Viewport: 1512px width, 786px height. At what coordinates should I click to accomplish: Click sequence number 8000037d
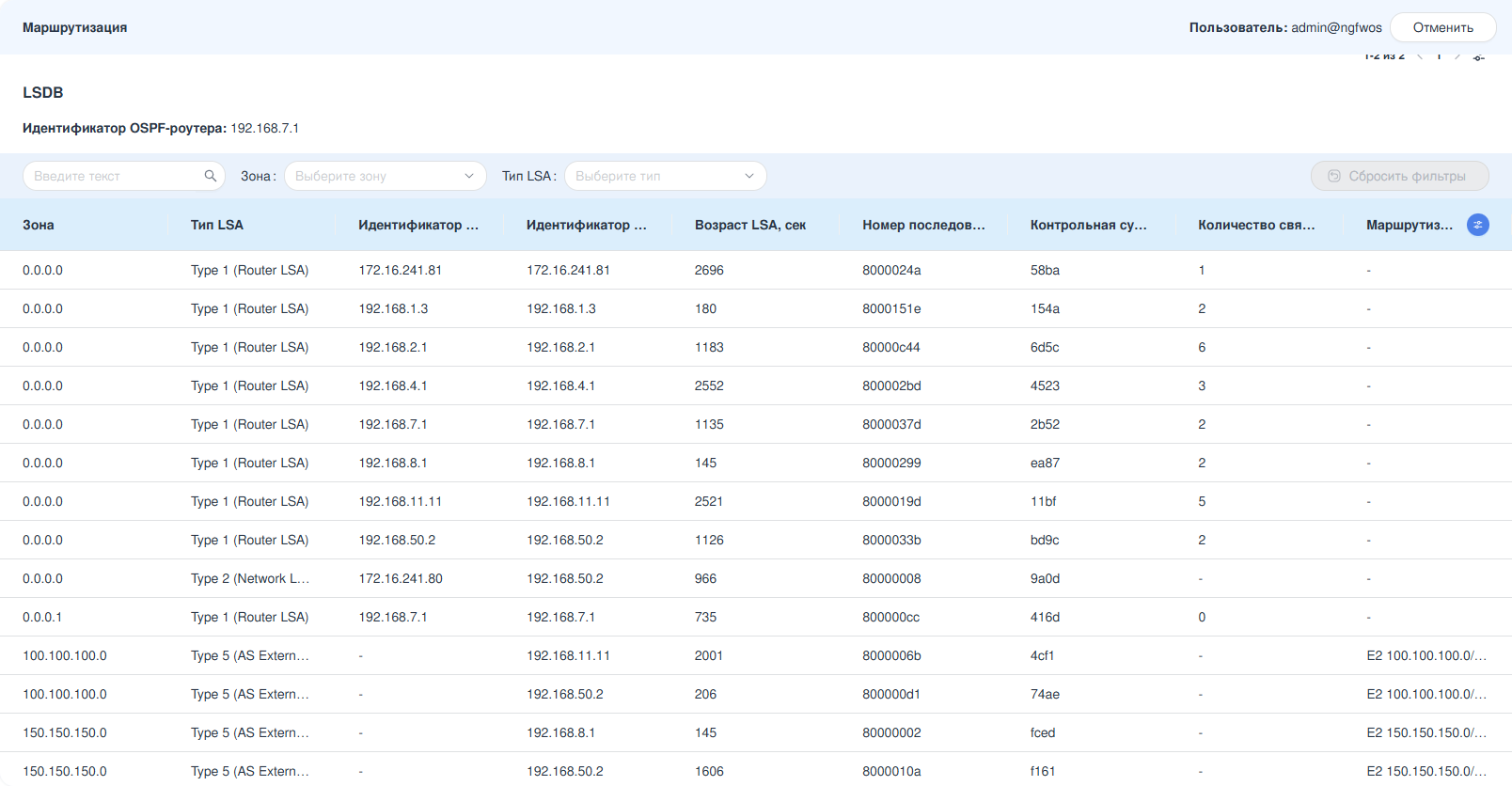891,424
